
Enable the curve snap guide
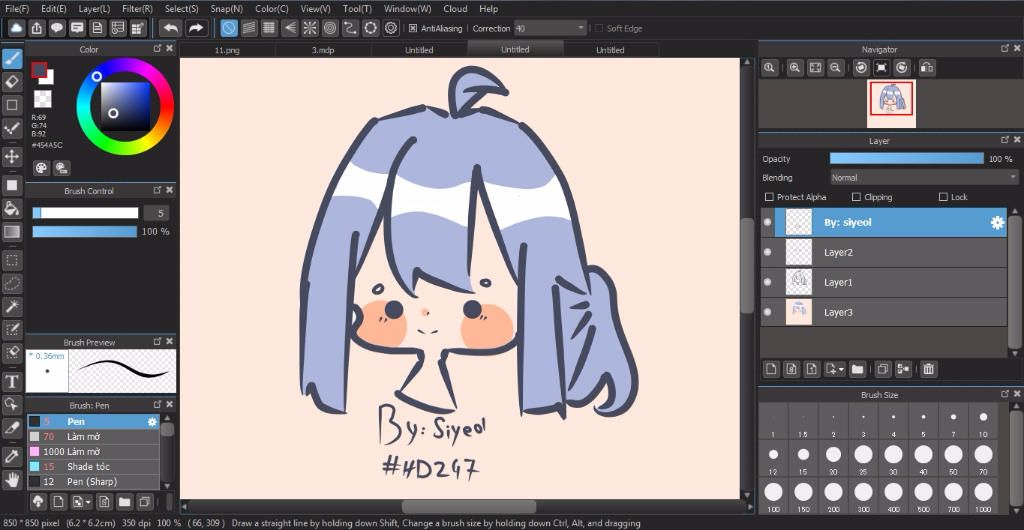click(x=351, y=28)
